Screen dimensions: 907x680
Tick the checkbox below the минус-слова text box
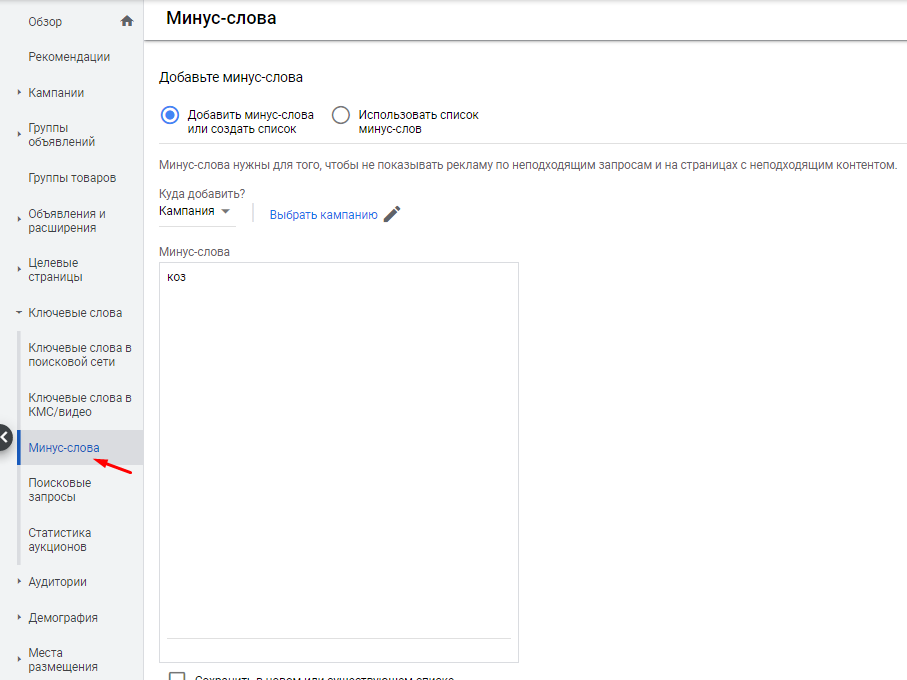pyautogui.click(x=177, y=676)
